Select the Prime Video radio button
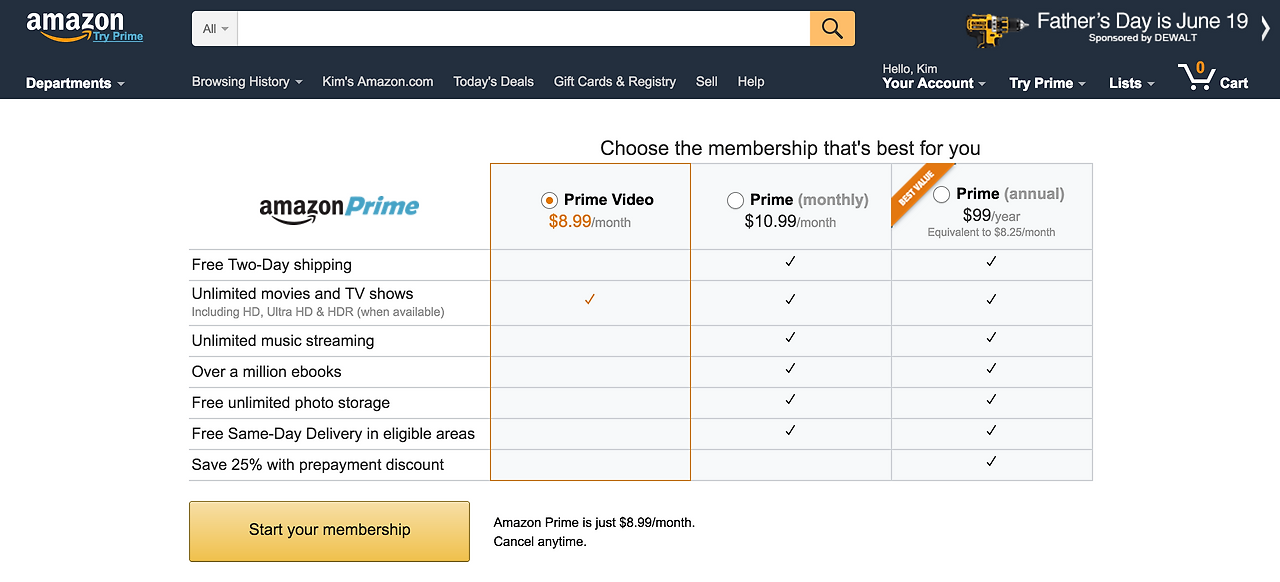 [549, 200]
